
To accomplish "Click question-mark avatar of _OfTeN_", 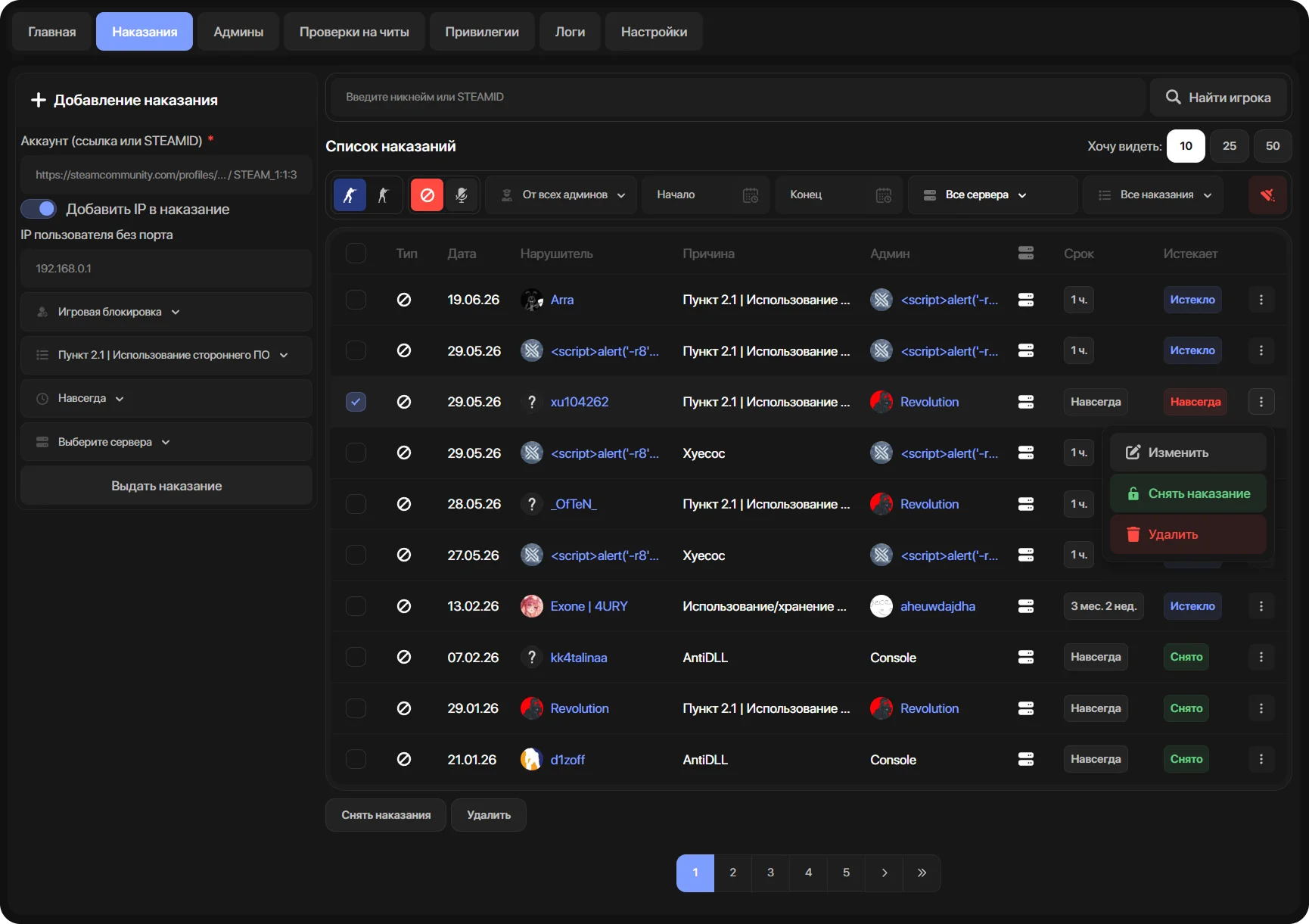I will [x=532, y=504].
